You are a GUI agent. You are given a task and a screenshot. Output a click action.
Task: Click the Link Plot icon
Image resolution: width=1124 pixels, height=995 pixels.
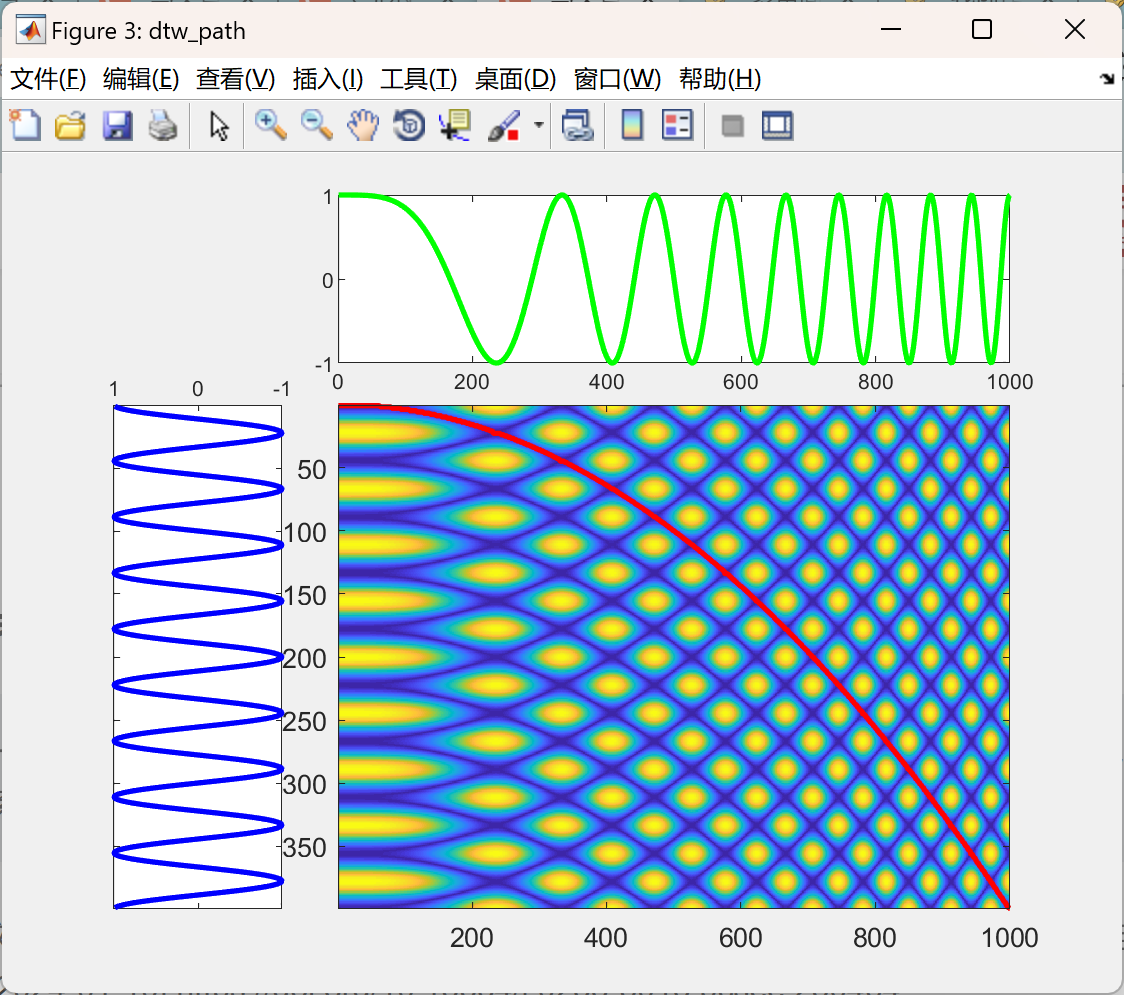(x=578, y=125)
